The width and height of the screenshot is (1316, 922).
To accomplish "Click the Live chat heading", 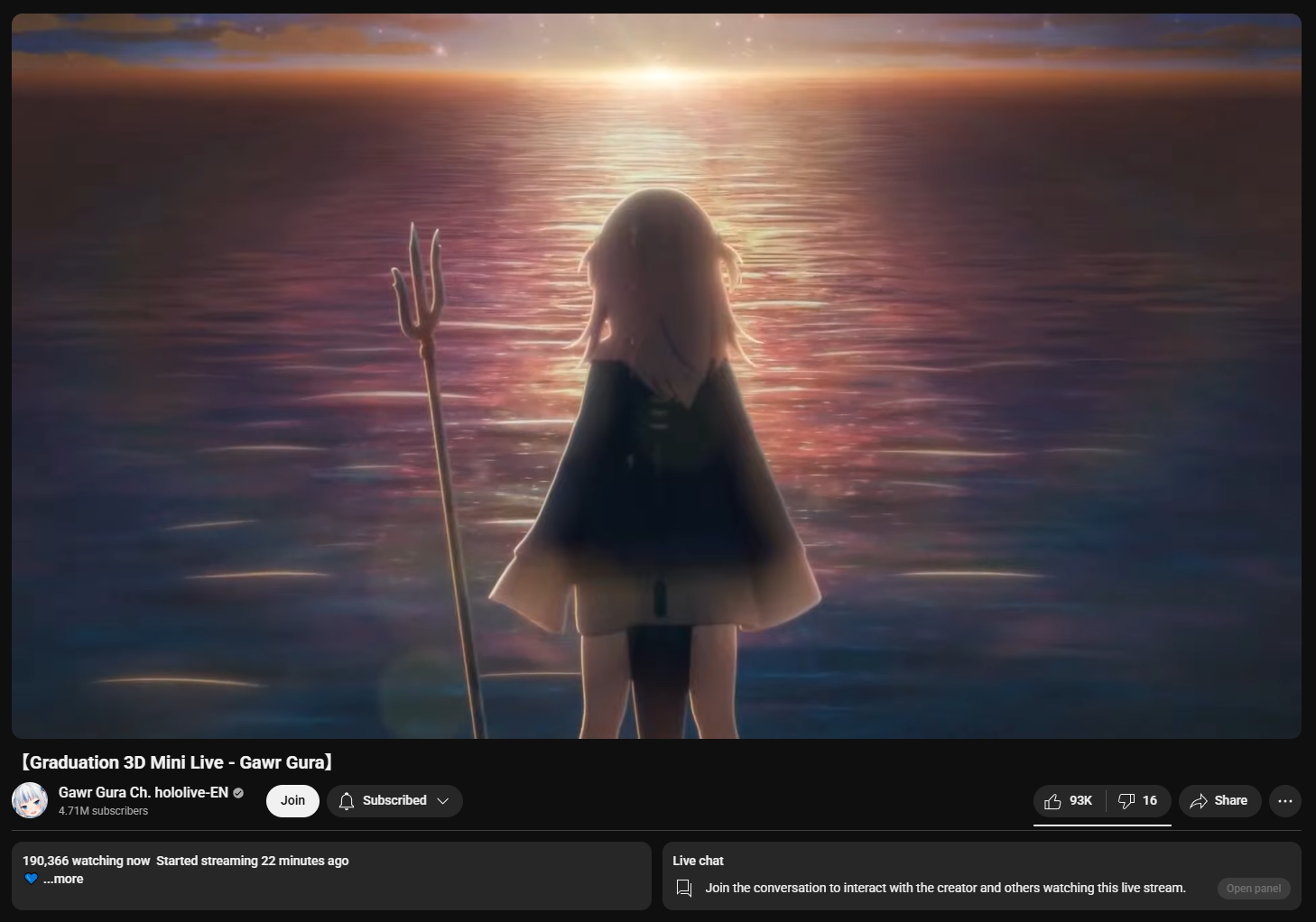I will (x=699, y=861).
